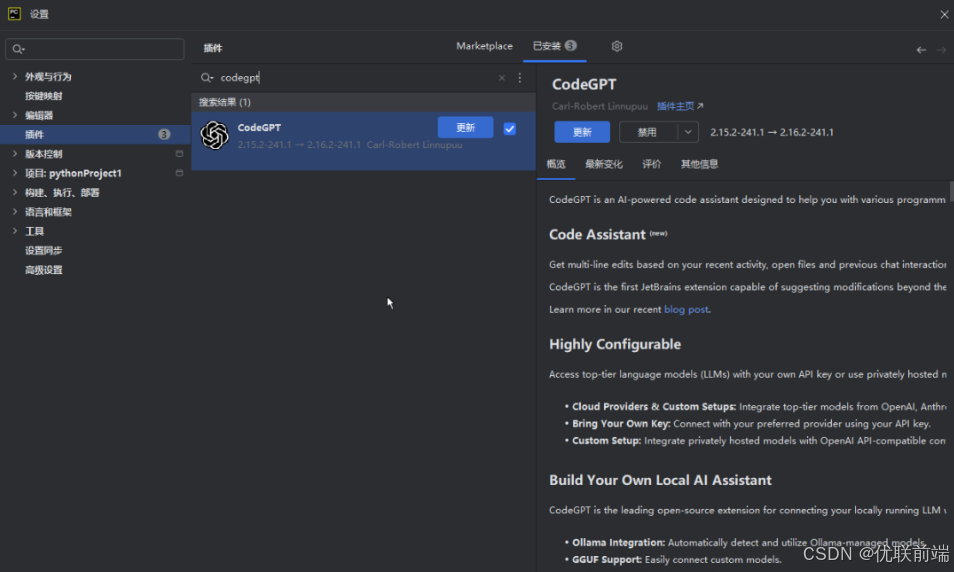The image size is (954, 572).
Task: Select 按键映射 in settings tree
Action: pos(44,96)
